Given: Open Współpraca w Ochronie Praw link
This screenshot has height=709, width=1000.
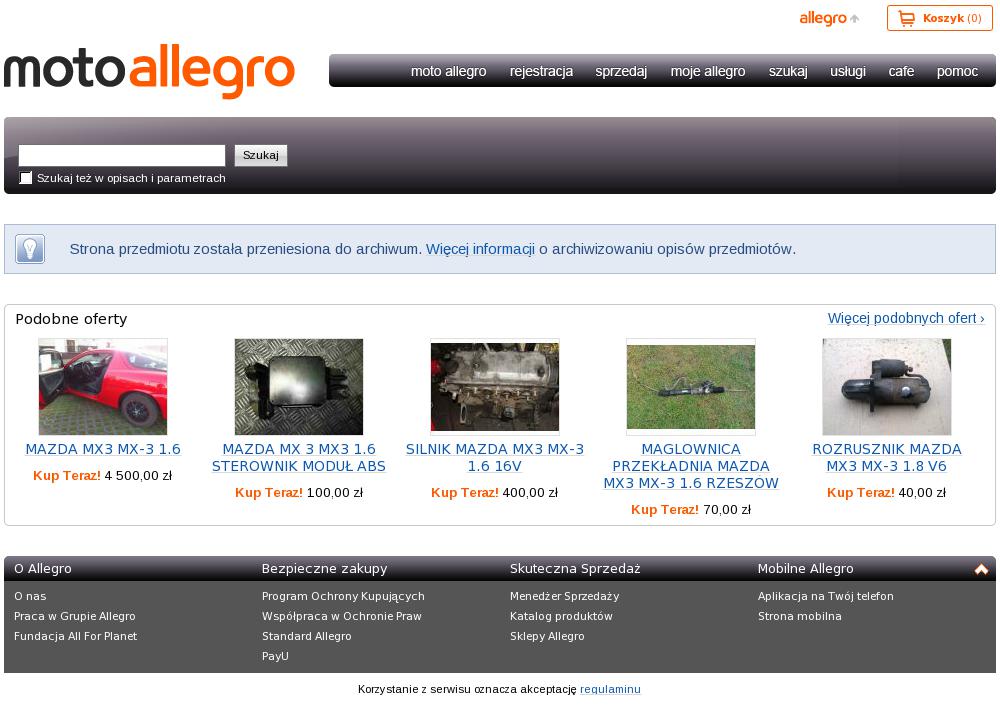Looking at the screenshot, I should pos(342,616).
